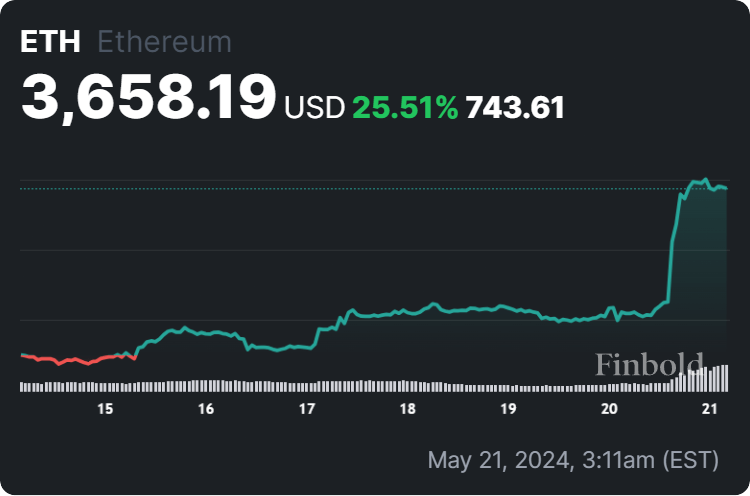
Task: Click the green 25.51% change figure
Action: point(405,107)
